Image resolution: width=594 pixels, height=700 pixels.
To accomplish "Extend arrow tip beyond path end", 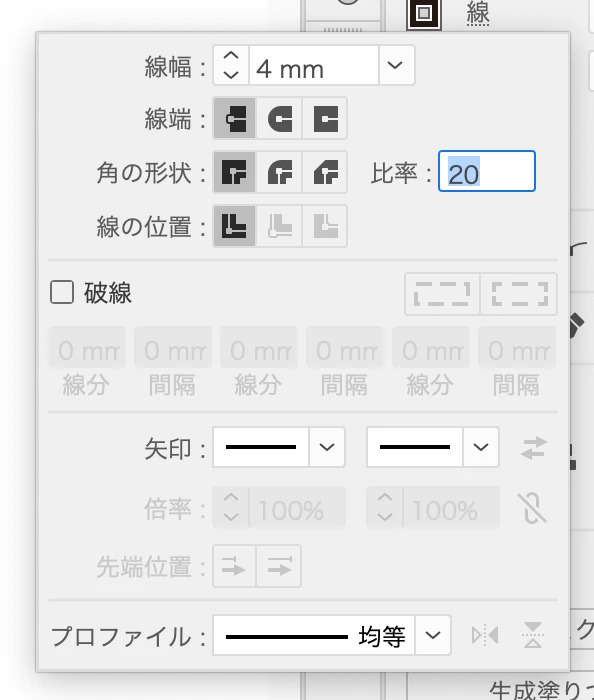I will [235, 566].
